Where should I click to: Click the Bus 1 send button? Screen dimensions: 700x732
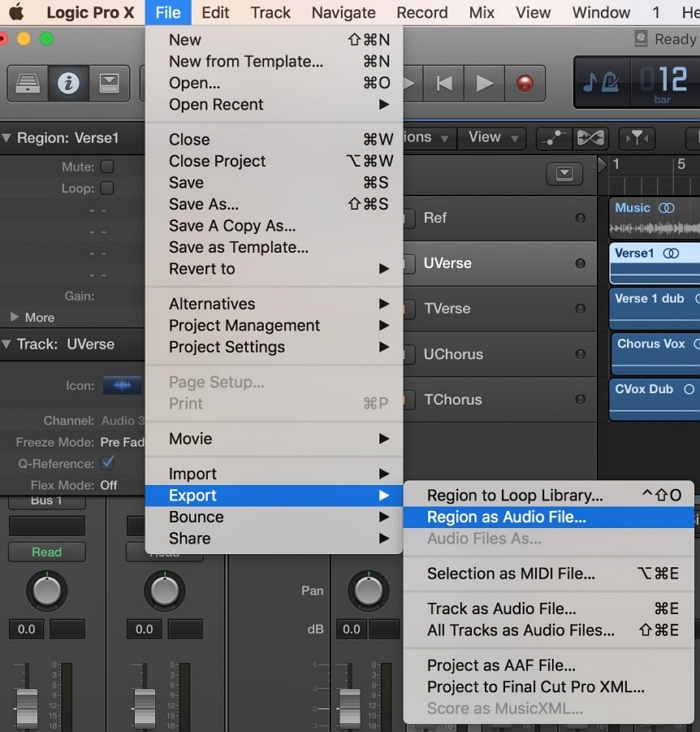click(x=47, y=502)
